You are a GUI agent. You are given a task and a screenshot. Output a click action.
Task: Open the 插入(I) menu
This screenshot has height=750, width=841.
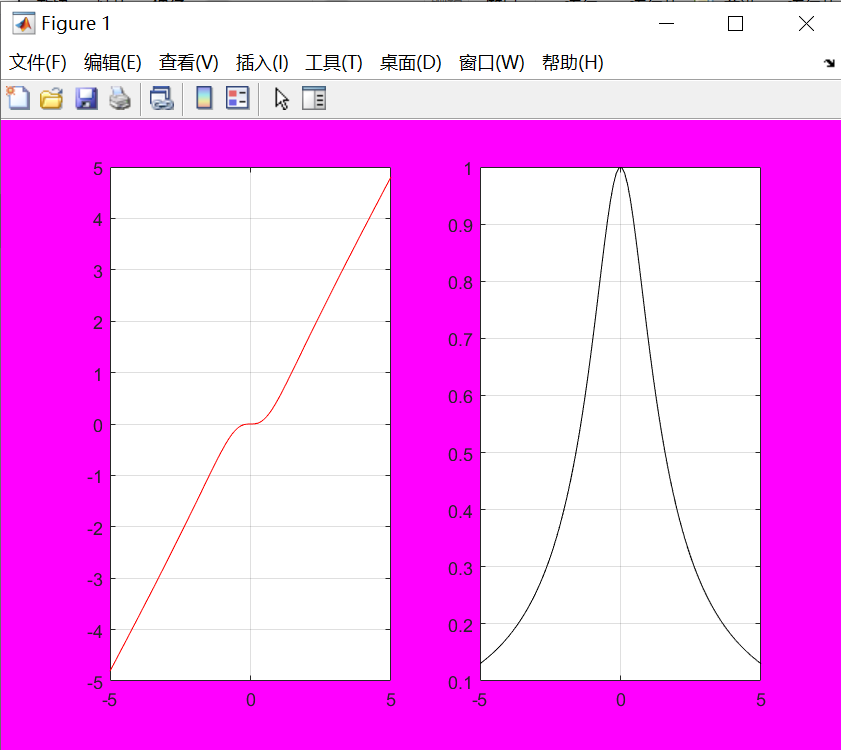pyautogui.click(x=261, y=62)
